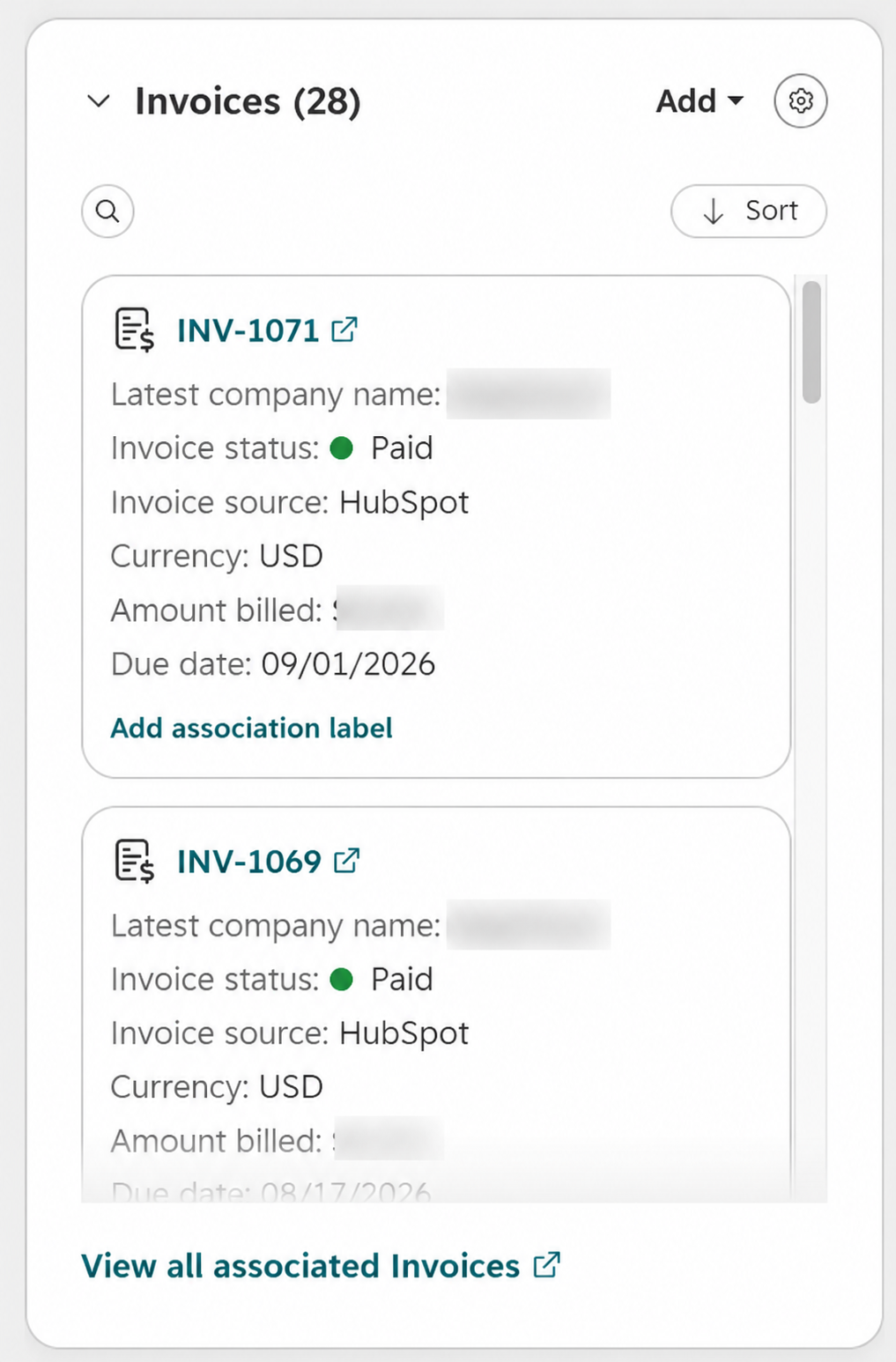
Task: Click invoice document icon for INV-1069
Action: pyautogui.click(x=134, y=862)
